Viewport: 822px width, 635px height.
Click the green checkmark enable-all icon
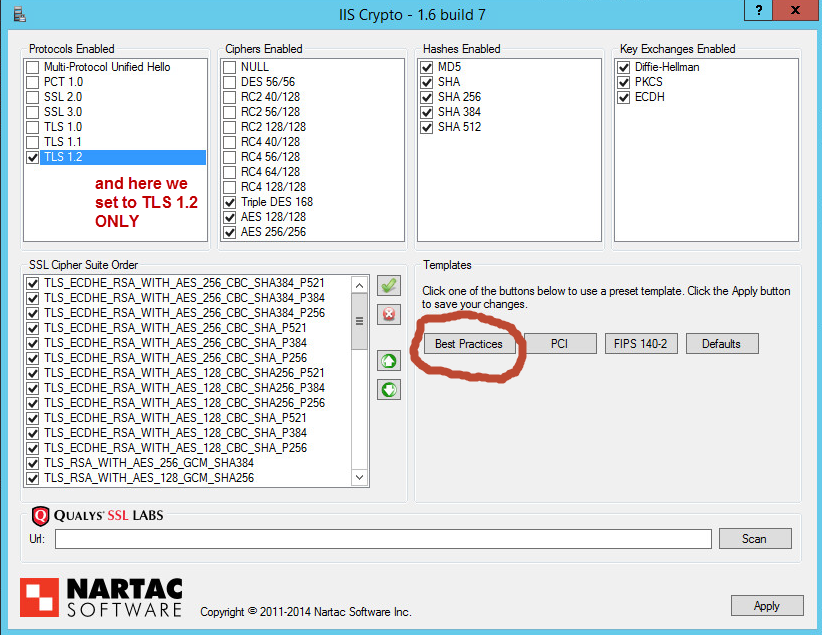click(388, 286)
